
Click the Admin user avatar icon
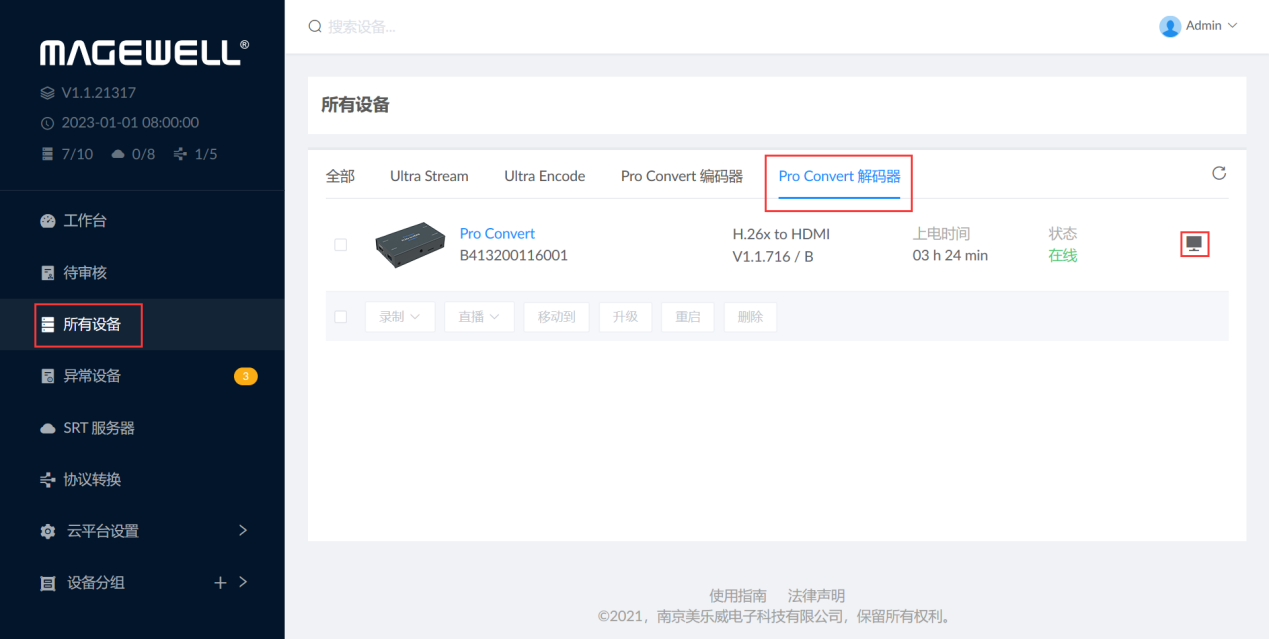click(1170, 26)
